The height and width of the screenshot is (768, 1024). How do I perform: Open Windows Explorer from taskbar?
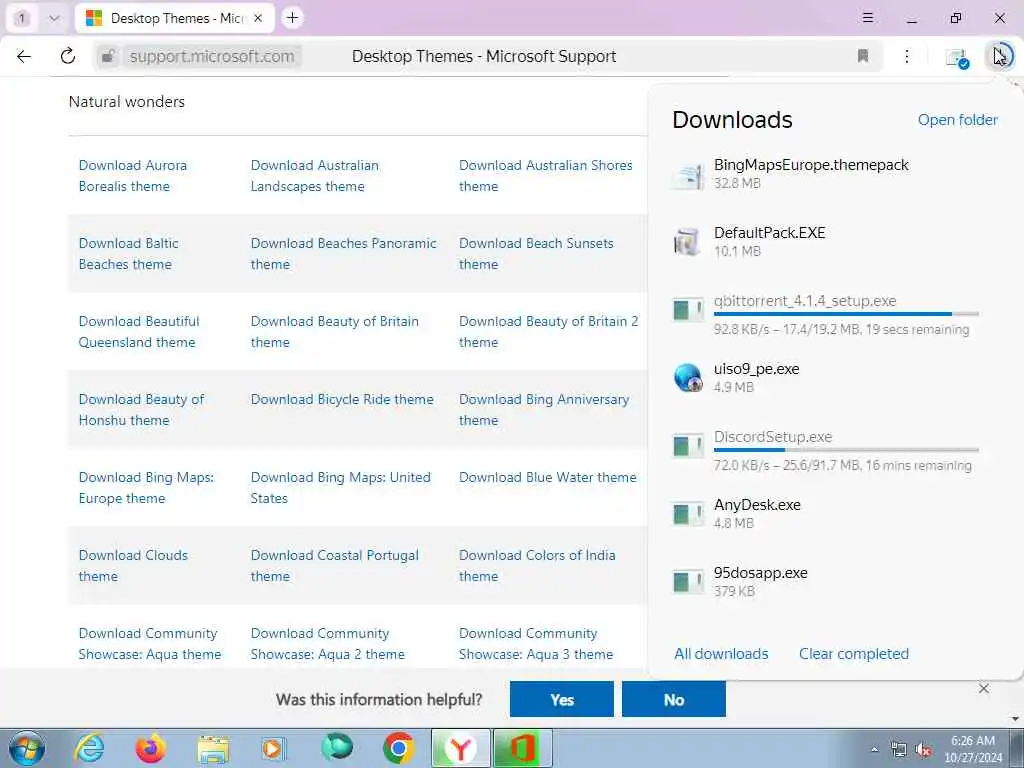[x=213, y=748]
